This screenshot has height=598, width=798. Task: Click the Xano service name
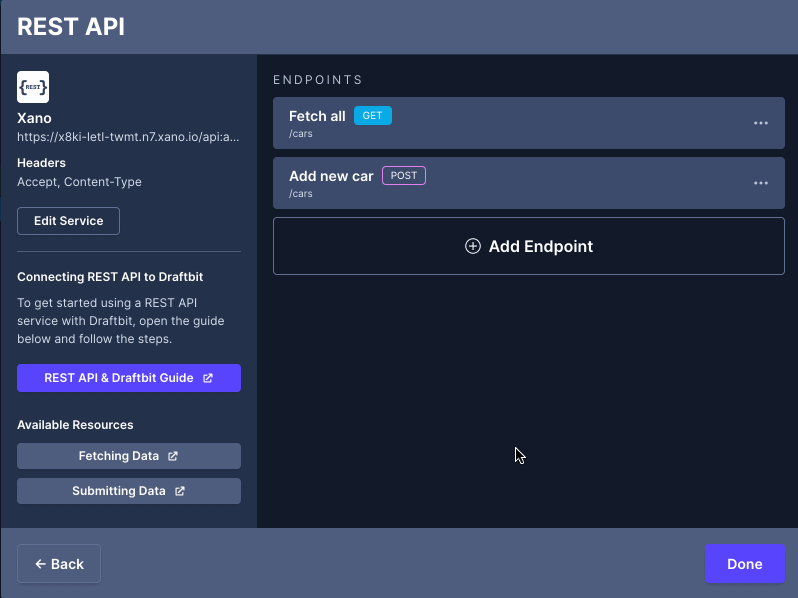34,118
